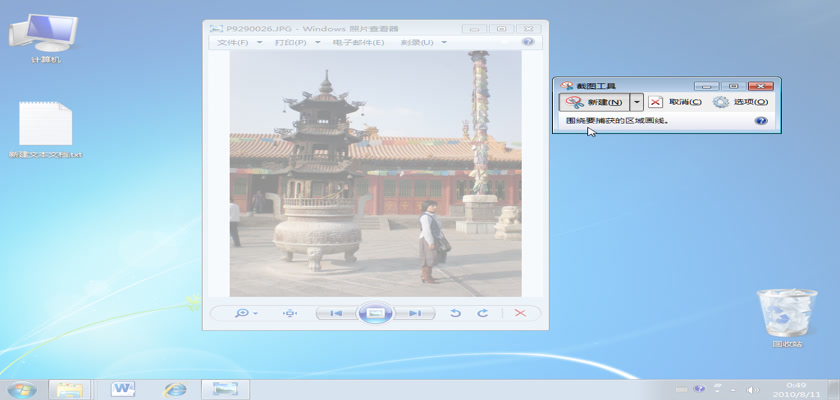
Task: Click the Internet Explorer taskbar icon
Action: click(175, 388)
